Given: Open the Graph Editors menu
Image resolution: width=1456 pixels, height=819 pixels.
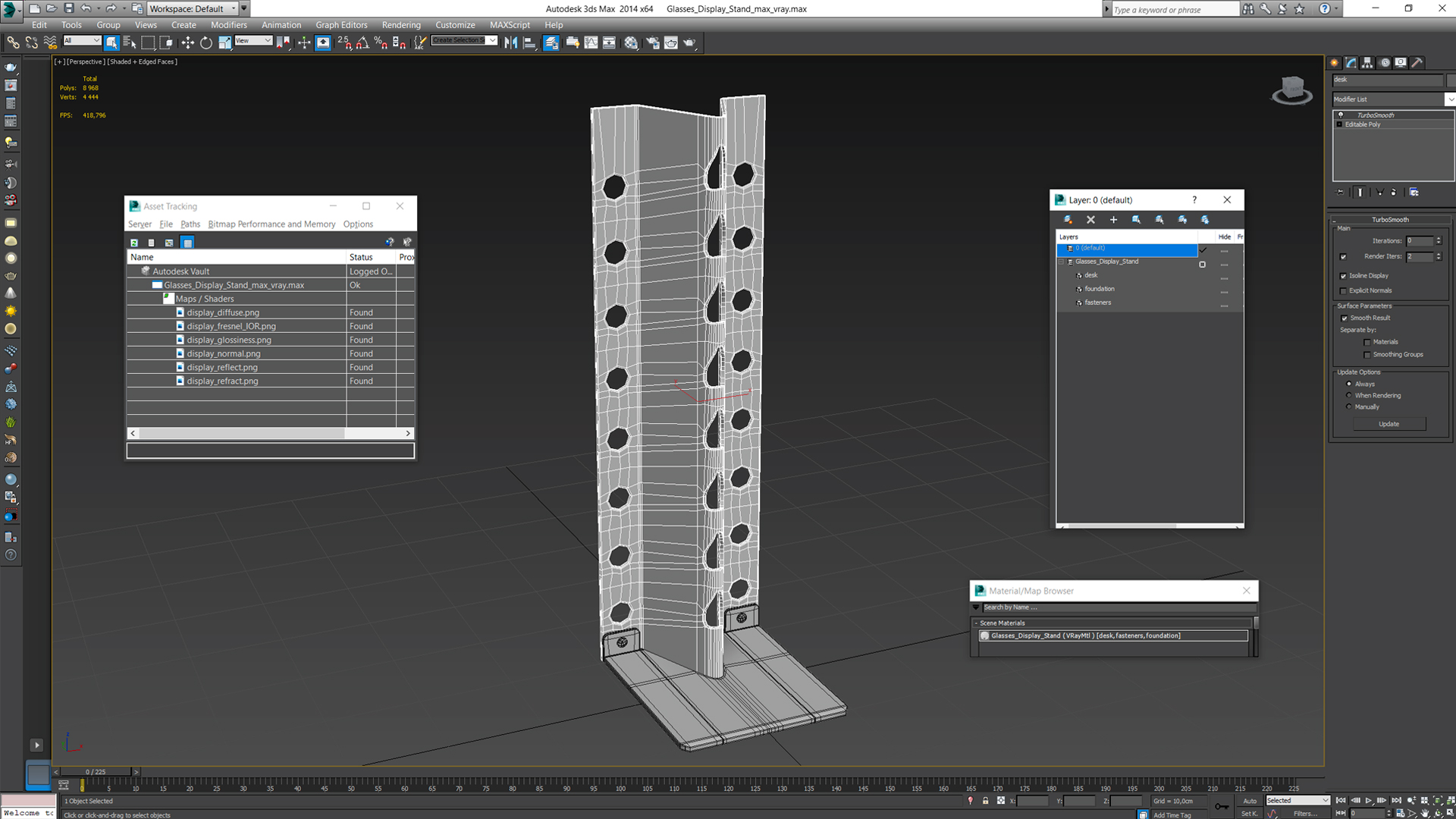Looking at the screenshot, I should pyautogui.click(x=341, y=25).
